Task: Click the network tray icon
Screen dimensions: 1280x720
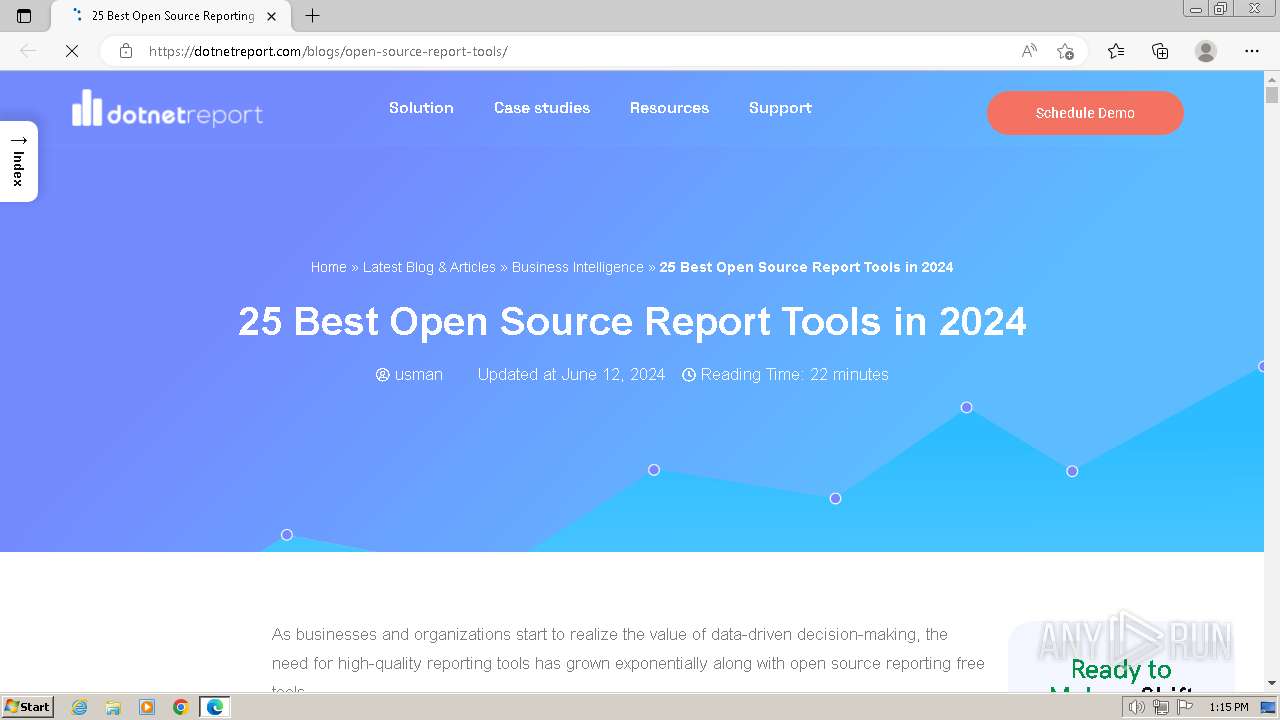Action: click(x=1161, y=707)
